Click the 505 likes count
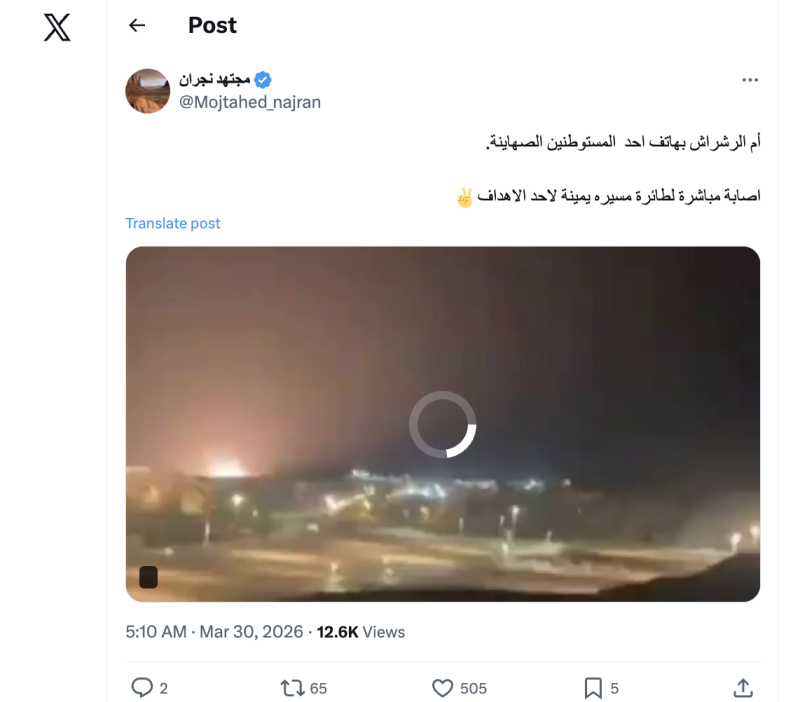The width and height of the screenshot is (800, 702). click(473, 689)
